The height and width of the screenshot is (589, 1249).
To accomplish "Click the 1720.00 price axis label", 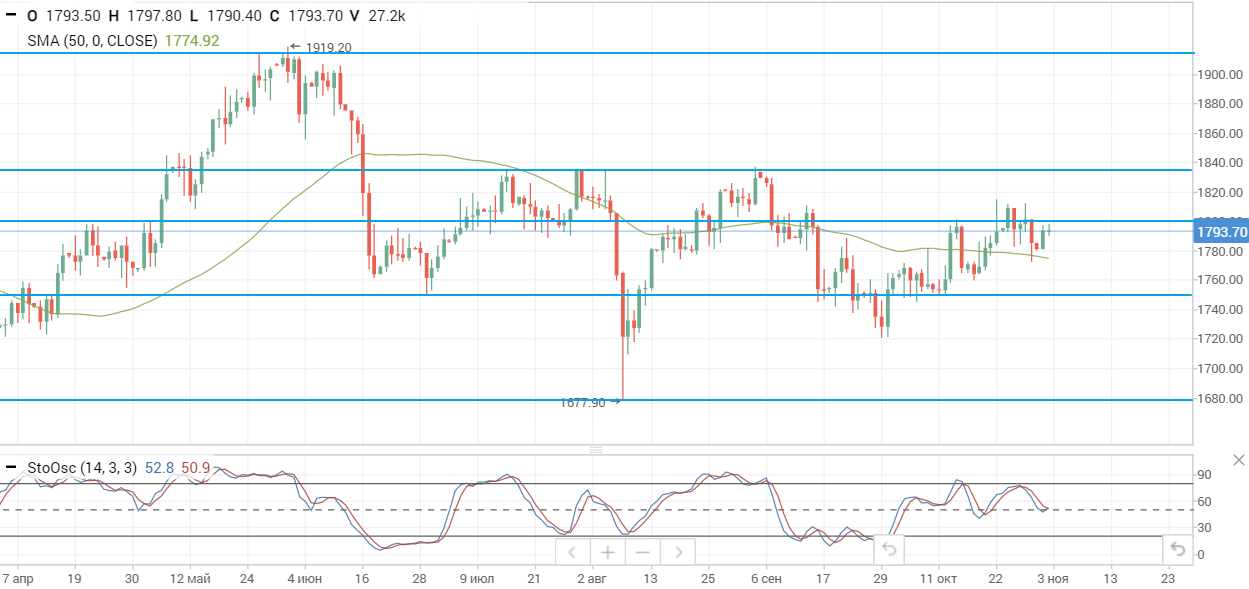I will click(x=1221, y=339).
